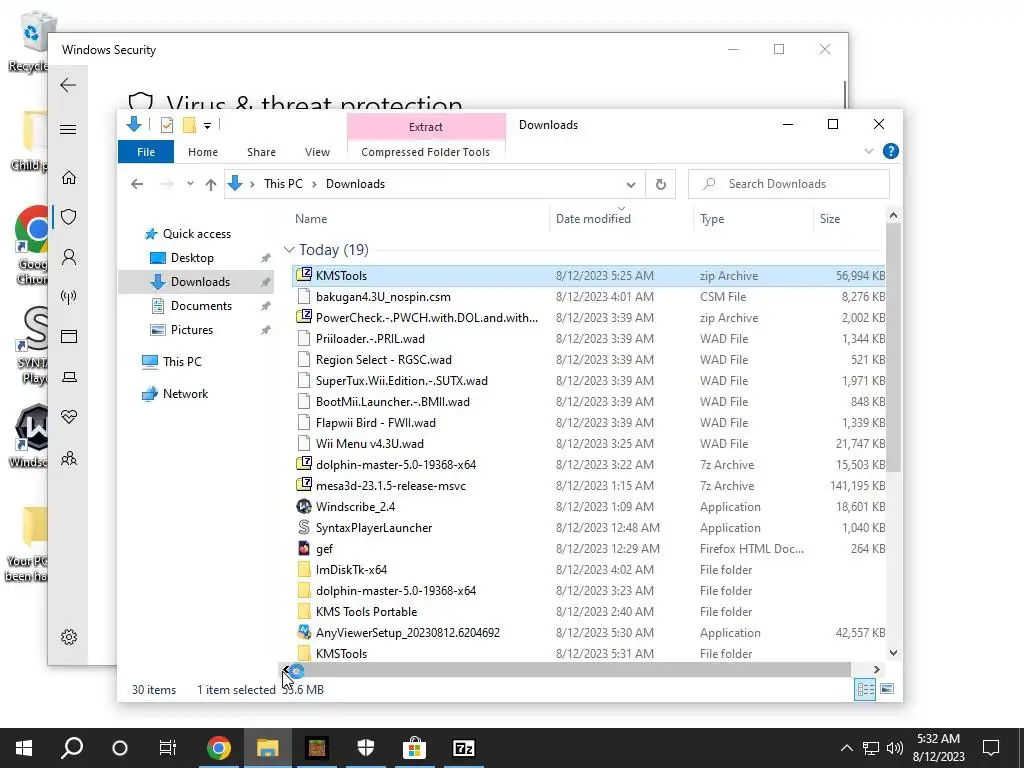Click Properties checkmark icon in Quick Access Toolbar
This screenshot has width=1024, height=768.
tap(167, 125)
